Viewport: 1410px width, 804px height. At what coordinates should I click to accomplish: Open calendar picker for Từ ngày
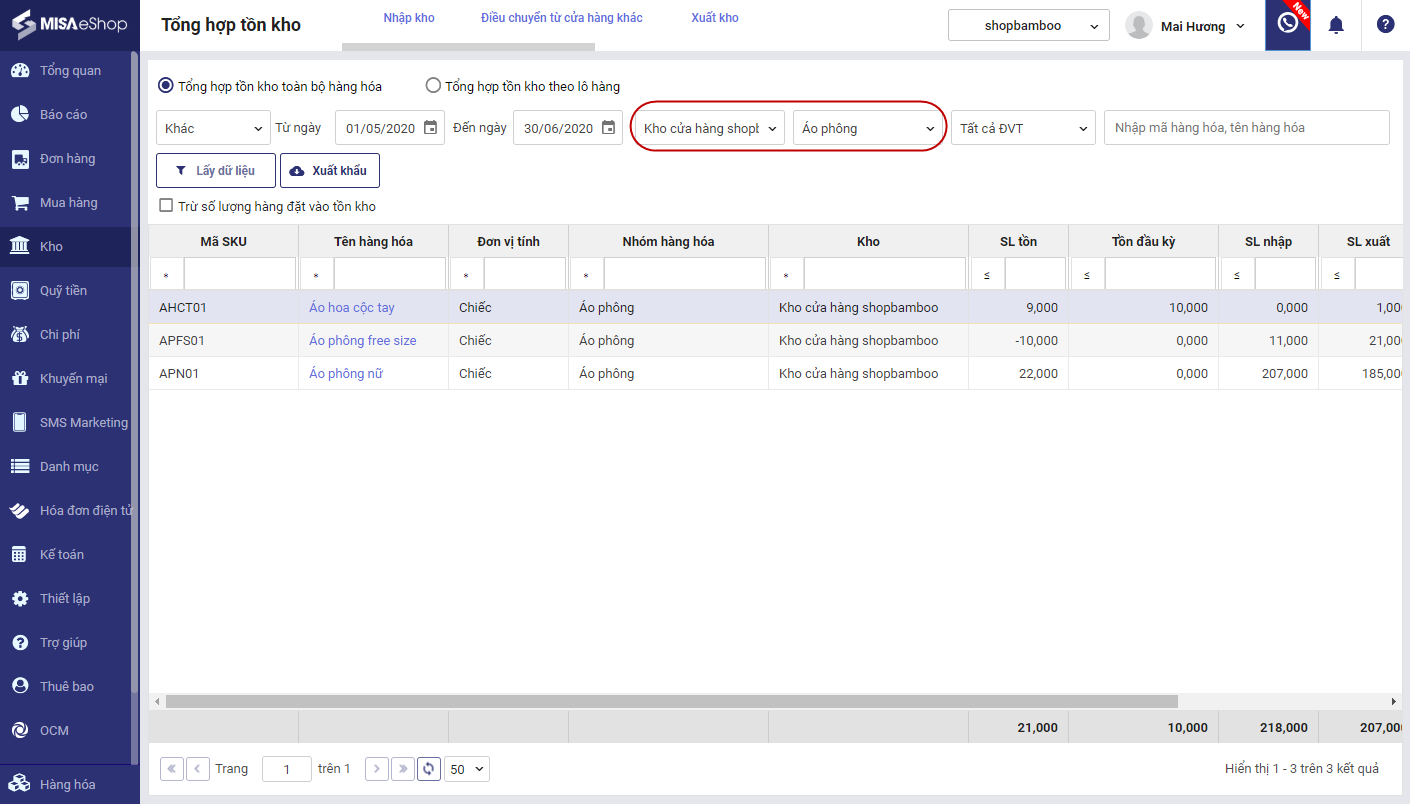coord(430,128)
